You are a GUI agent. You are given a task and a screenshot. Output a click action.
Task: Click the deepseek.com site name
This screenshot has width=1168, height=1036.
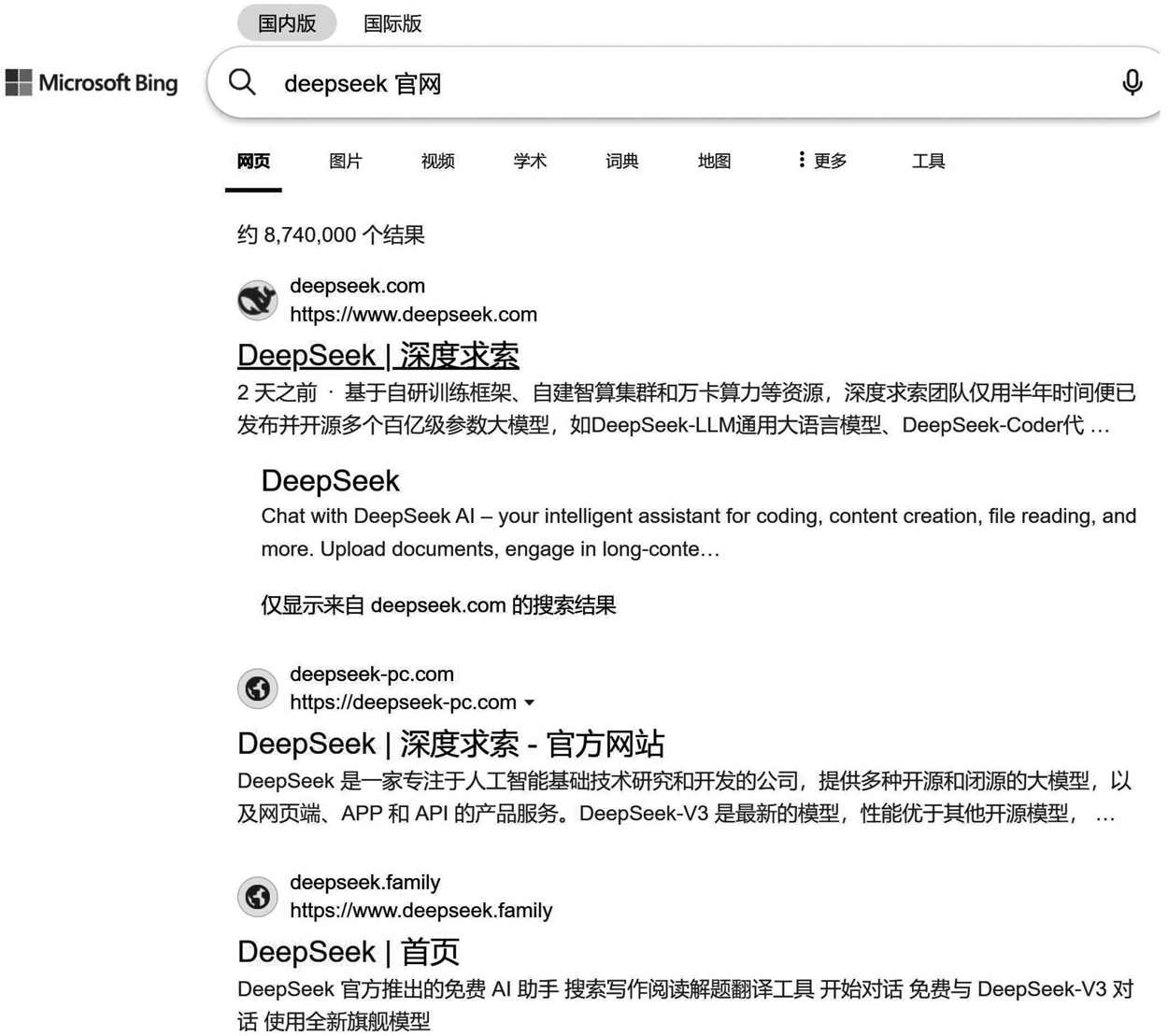358,286
